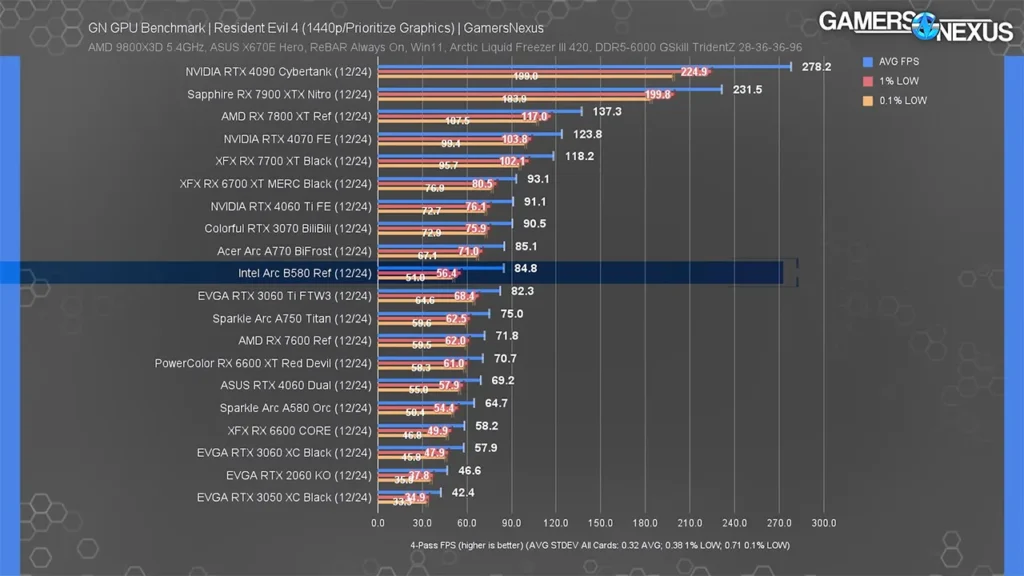Click the '180.0' x-axis tick label
Screen dimensions: 1024x576
(x=645, y=523)
